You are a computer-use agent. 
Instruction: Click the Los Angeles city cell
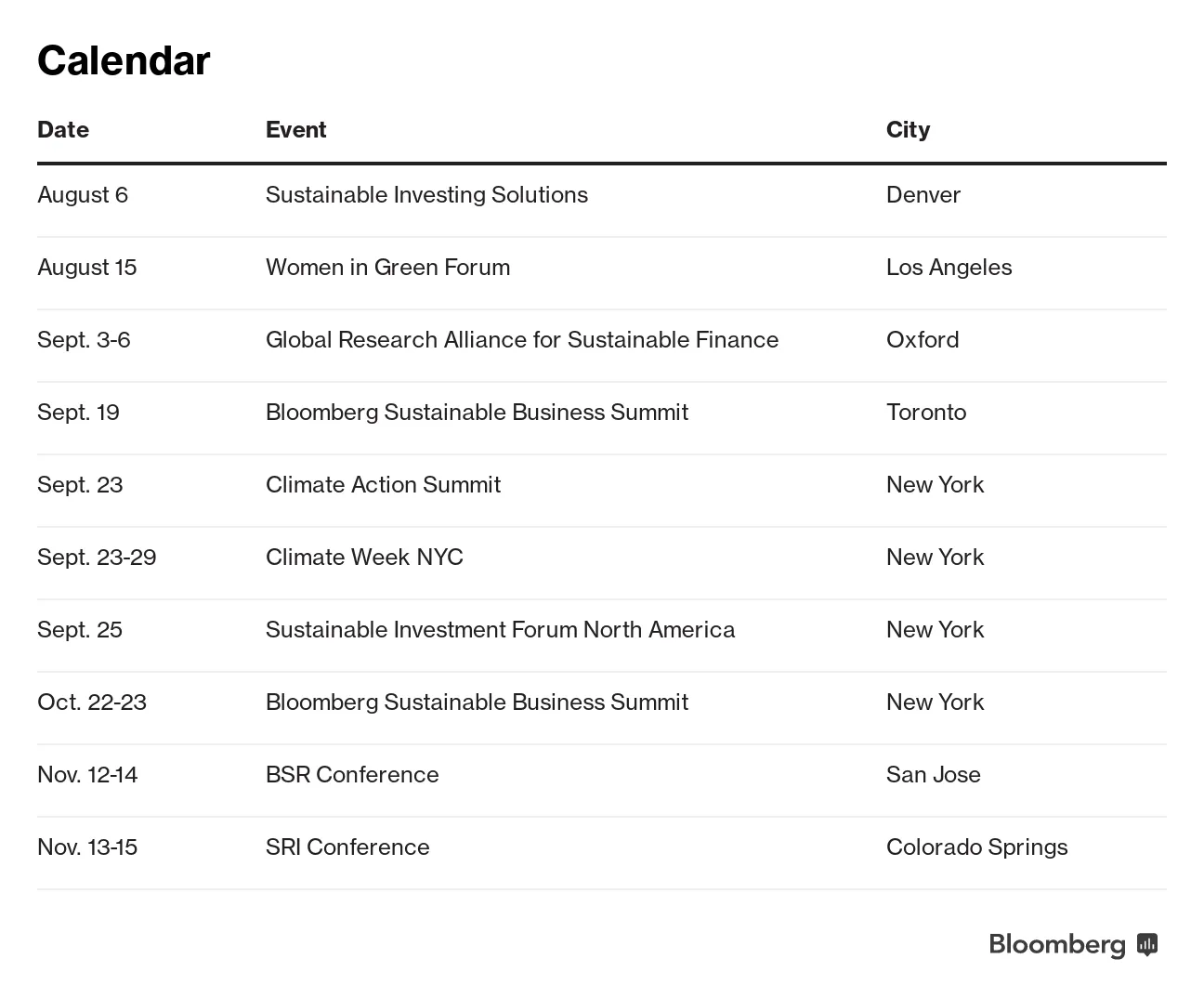tap(949, 267)
